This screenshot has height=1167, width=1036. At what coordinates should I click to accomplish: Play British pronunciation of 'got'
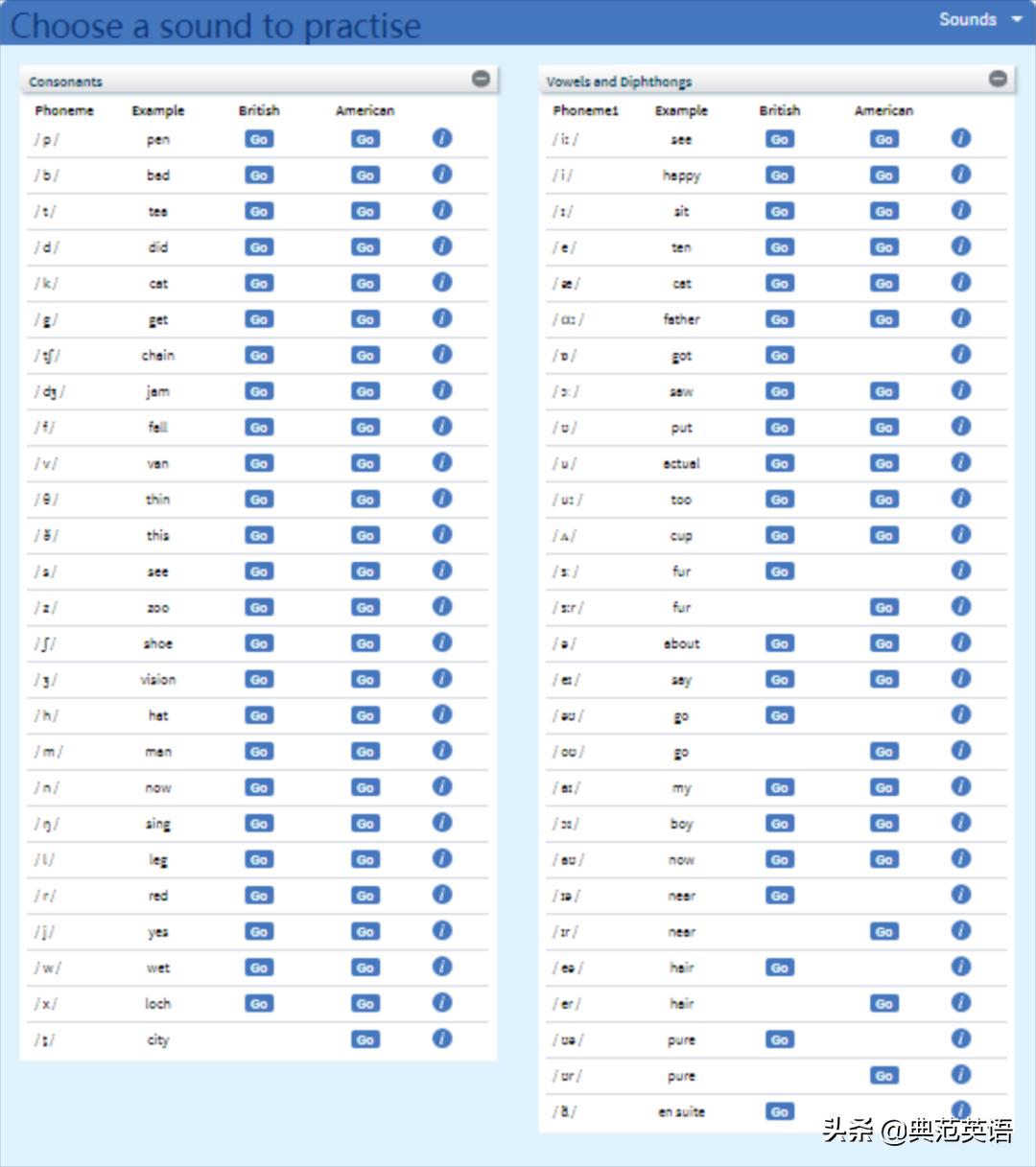coord(780,356)
